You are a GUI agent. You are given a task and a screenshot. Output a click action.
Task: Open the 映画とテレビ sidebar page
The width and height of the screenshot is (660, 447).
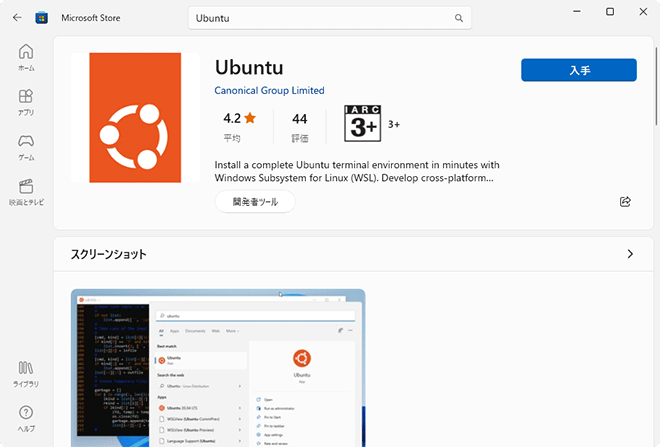click(x=26, y=192)
